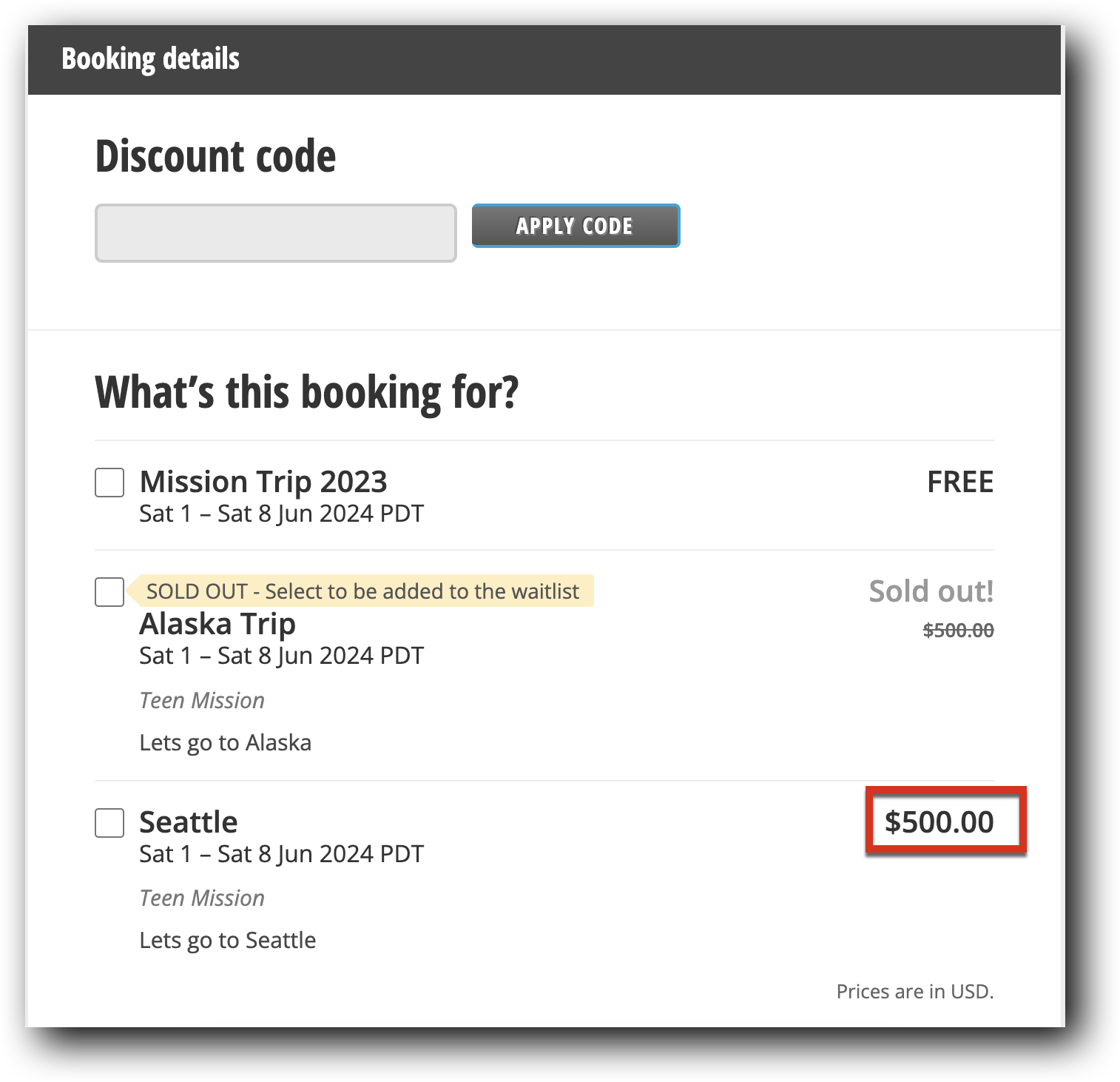Click the Teen Mission label under Alaska Trip
Screen dimensions: 1120x1082
coord(201,700)
